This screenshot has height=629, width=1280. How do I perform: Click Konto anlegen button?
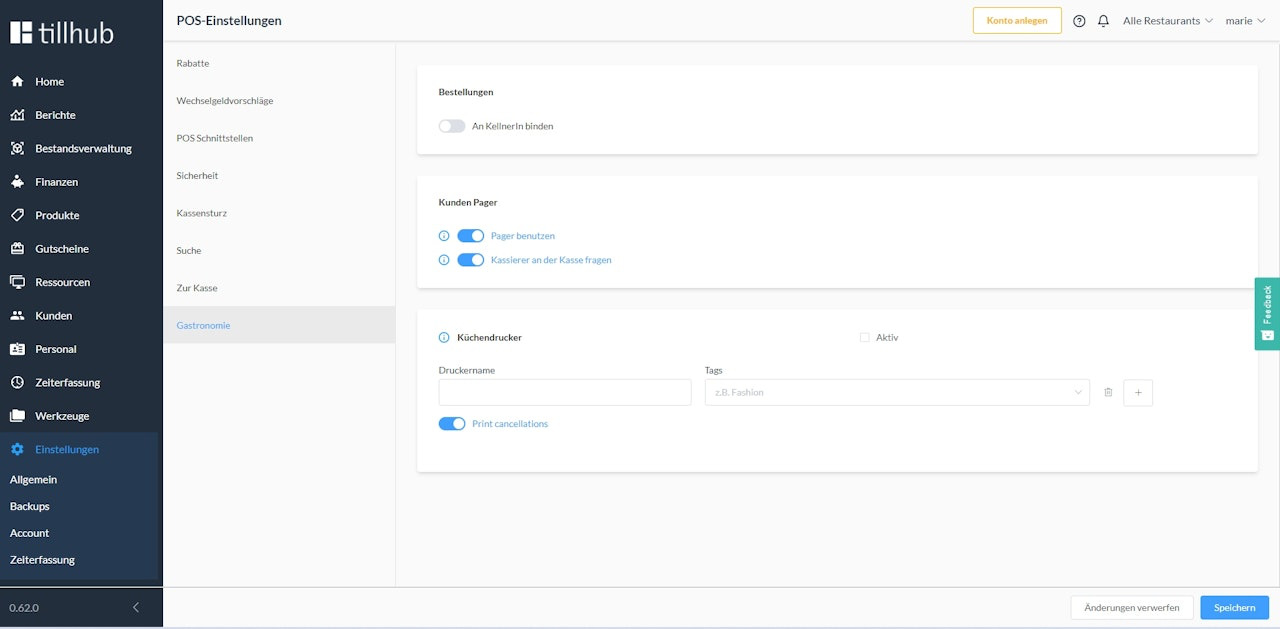1017,21
